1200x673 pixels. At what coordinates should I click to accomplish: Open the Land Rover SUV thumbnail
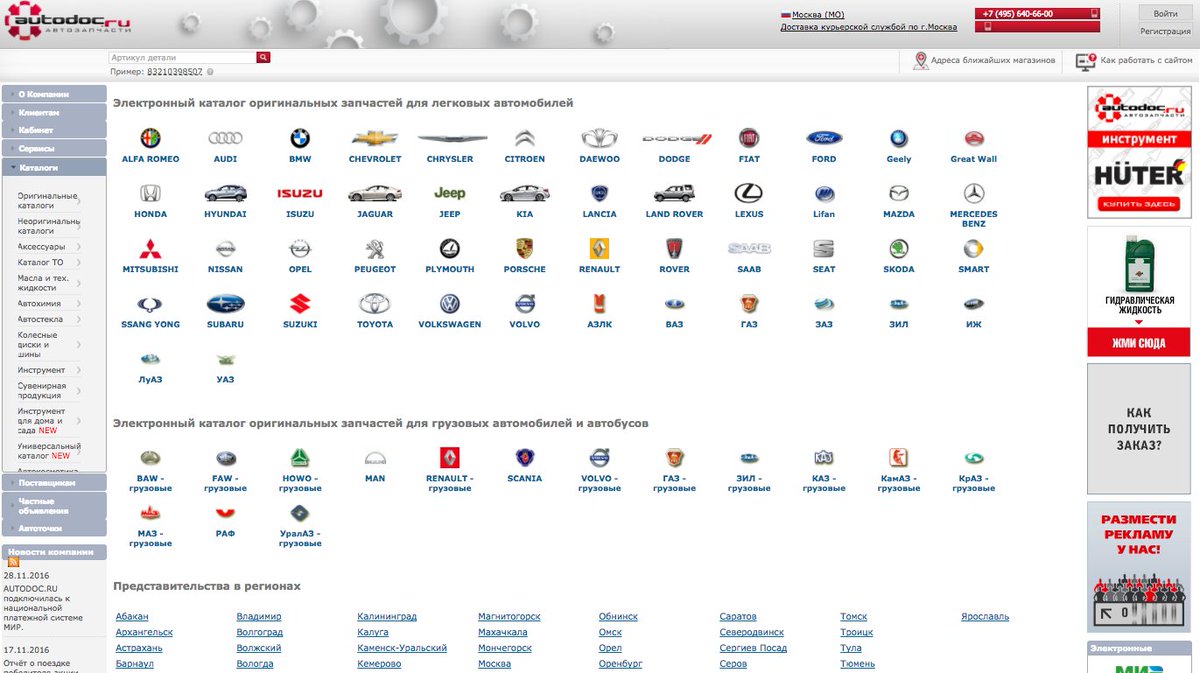pos(674,193)
